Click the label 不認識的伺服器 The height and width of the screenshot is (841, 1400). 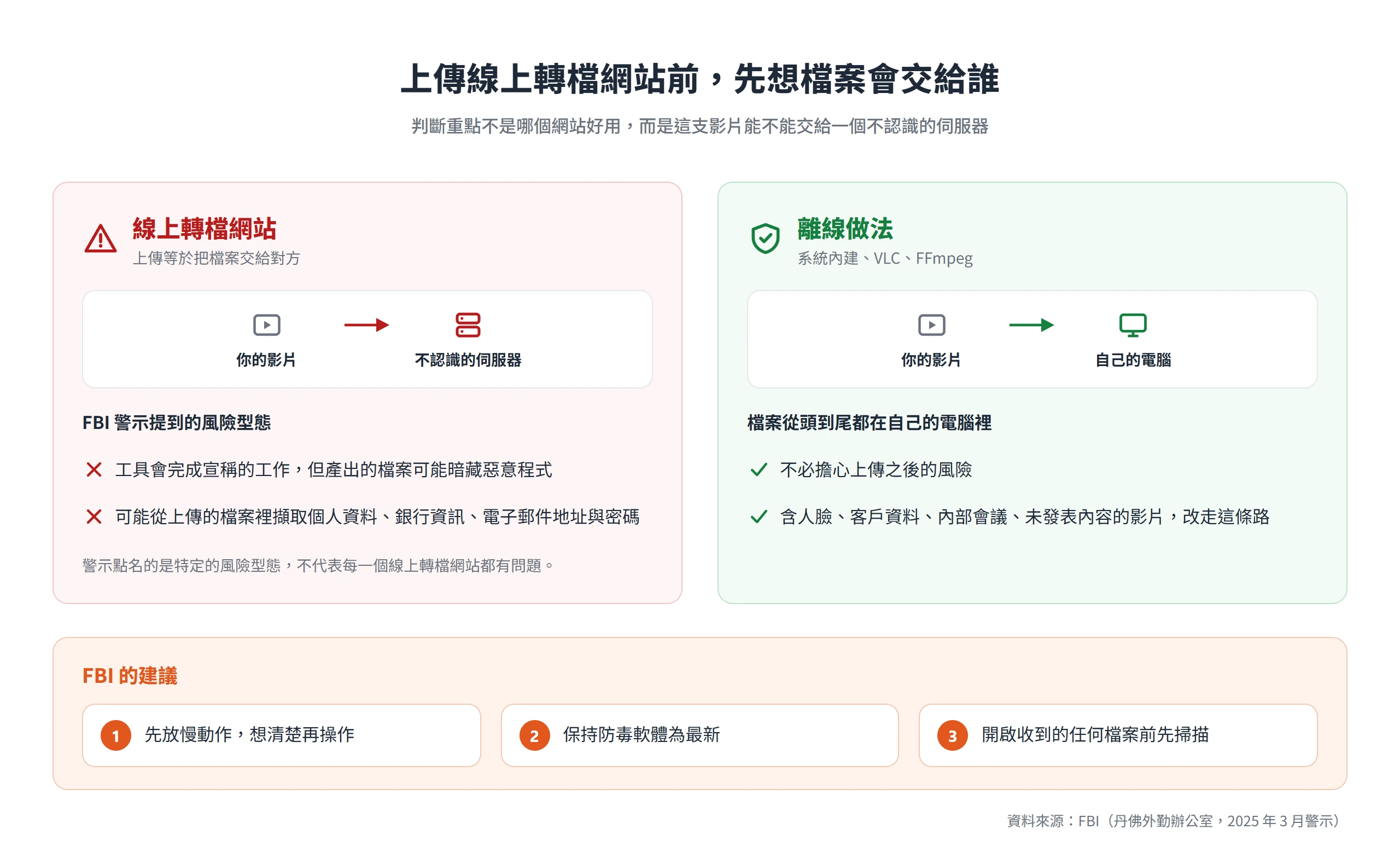(x=468, y=359)
